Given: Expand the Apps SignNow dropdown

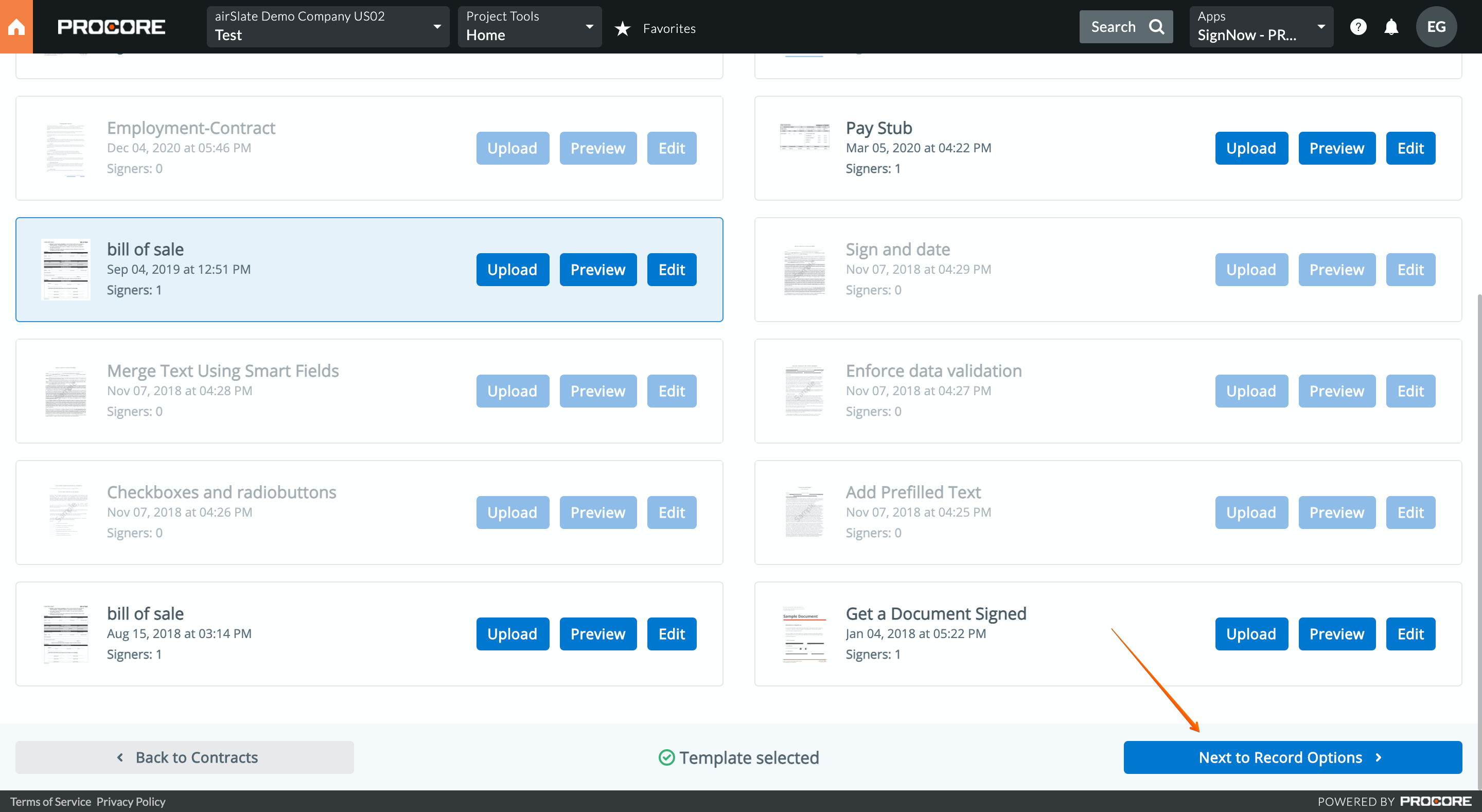Looking at the screenshot, I should [1261, 26].
